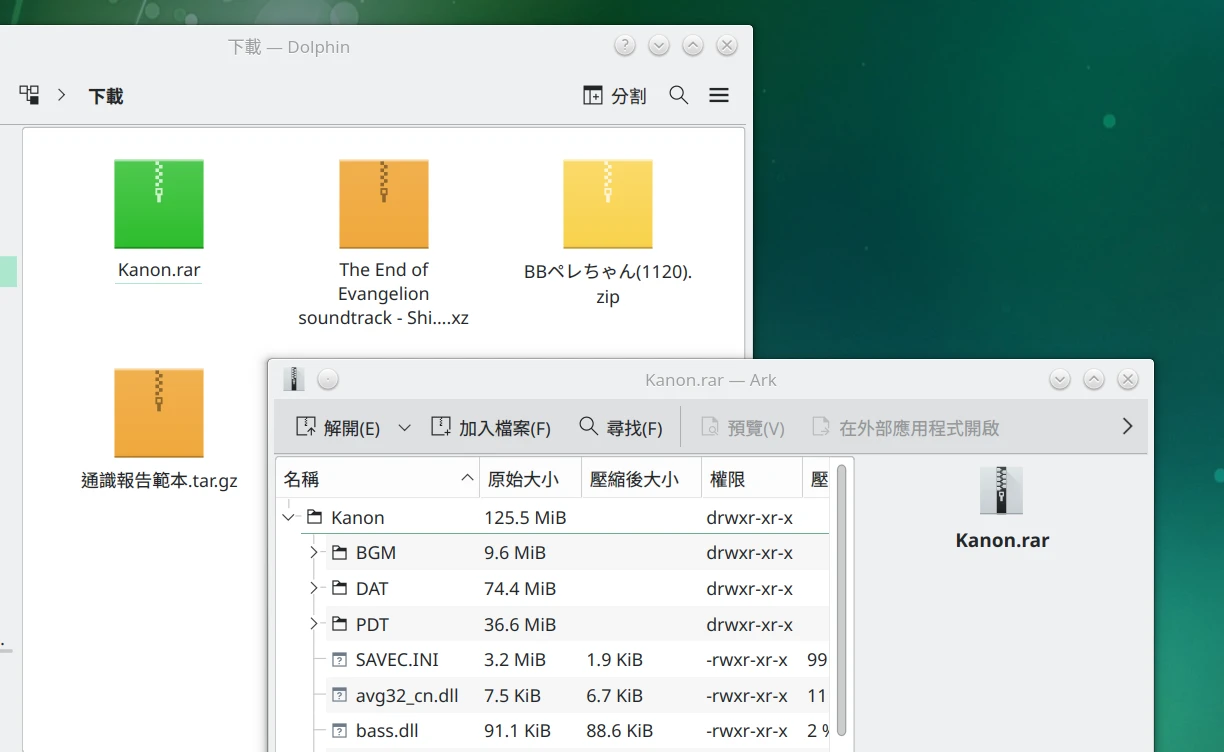Viewport: 1224px width, 752px height.
Task: Expand the DAT folder
Action: point(314,589)
